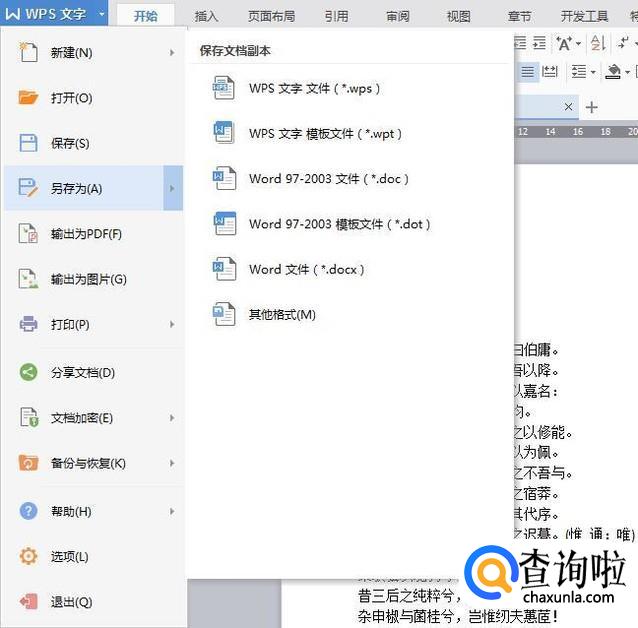Click the 分享文档(D) menu label

coord(83,372)
